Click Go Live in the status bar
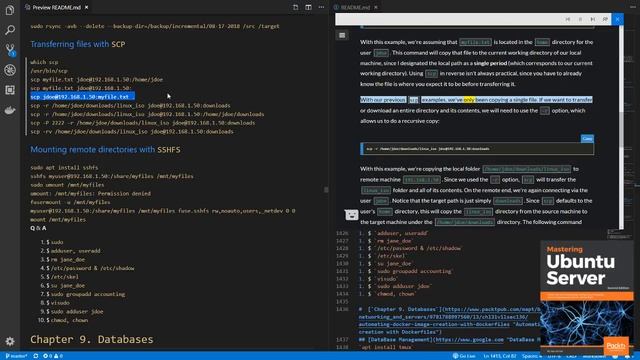 coord(464,356)
